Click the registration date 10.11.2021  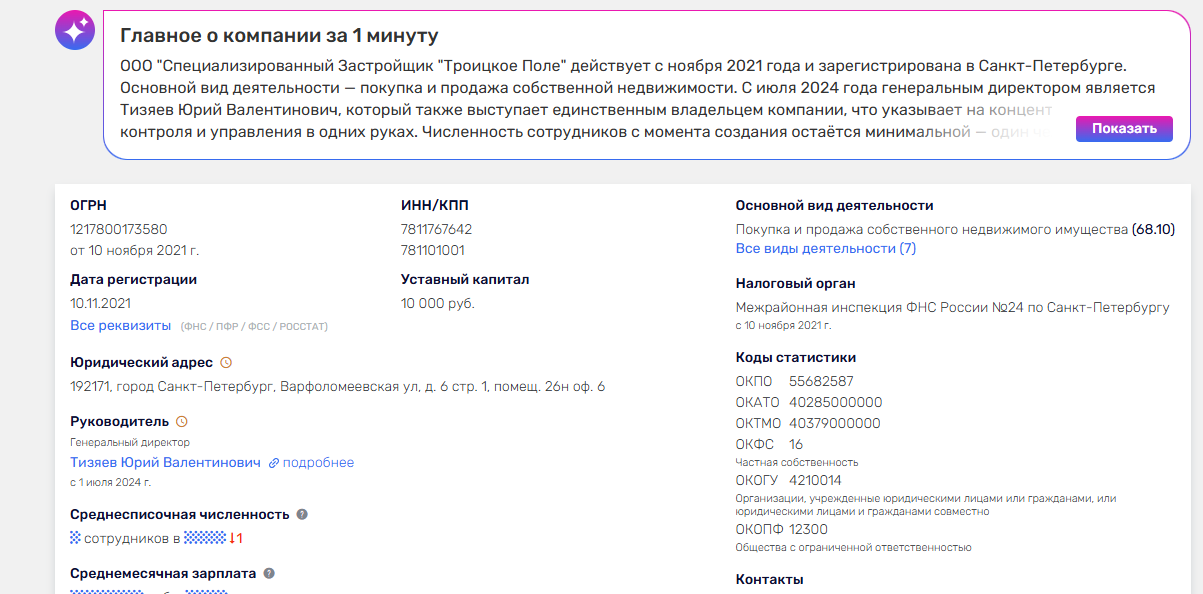[100, 303]
